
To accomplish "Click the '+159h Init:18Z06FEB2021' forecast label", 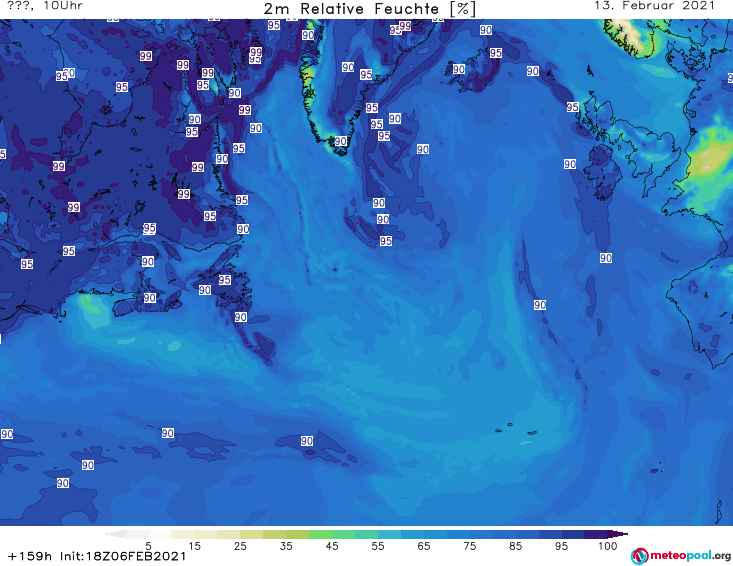I will [x=97, y=556].
